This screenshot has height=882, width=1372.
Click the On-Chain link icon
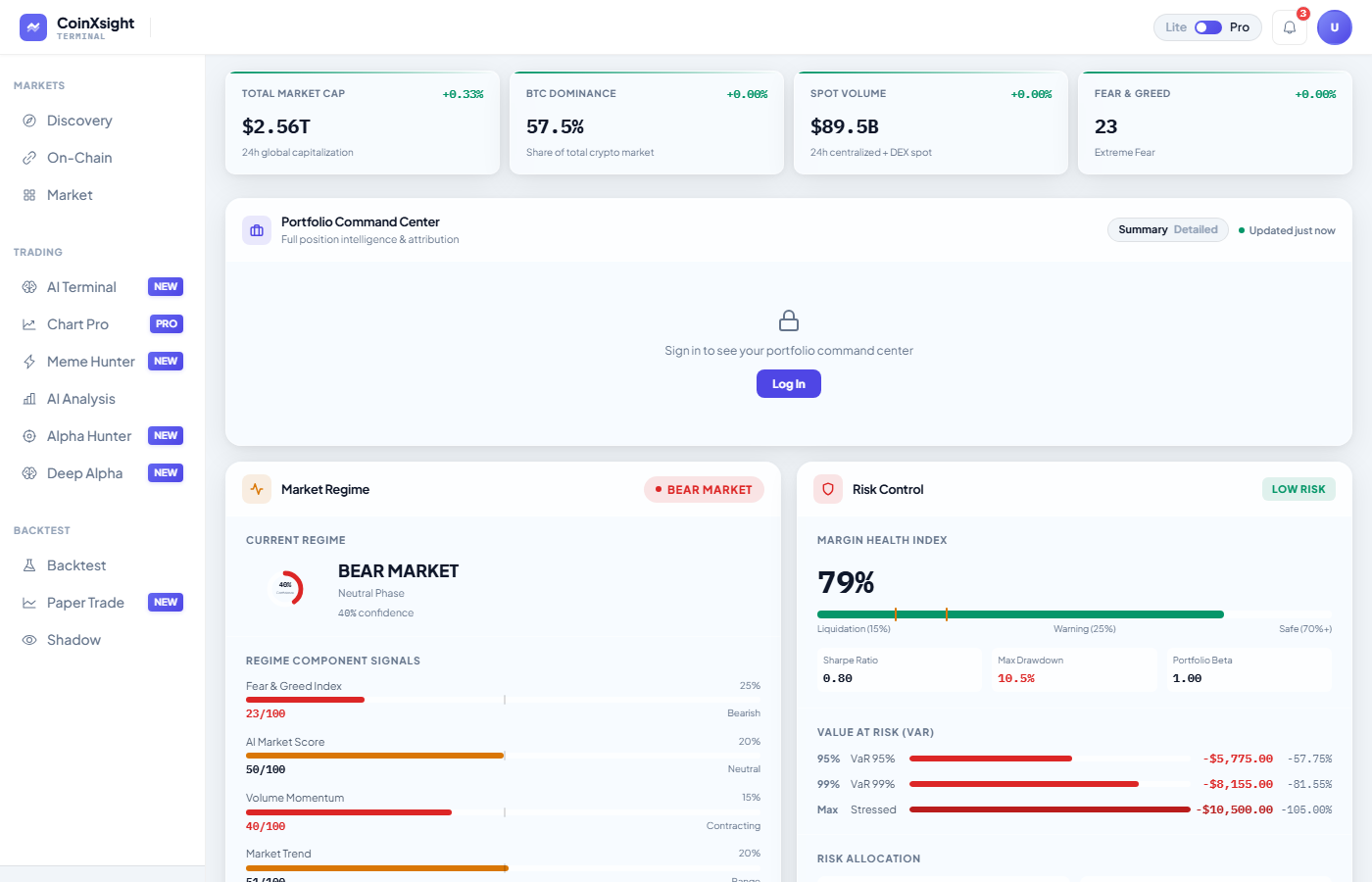point(29,158)
